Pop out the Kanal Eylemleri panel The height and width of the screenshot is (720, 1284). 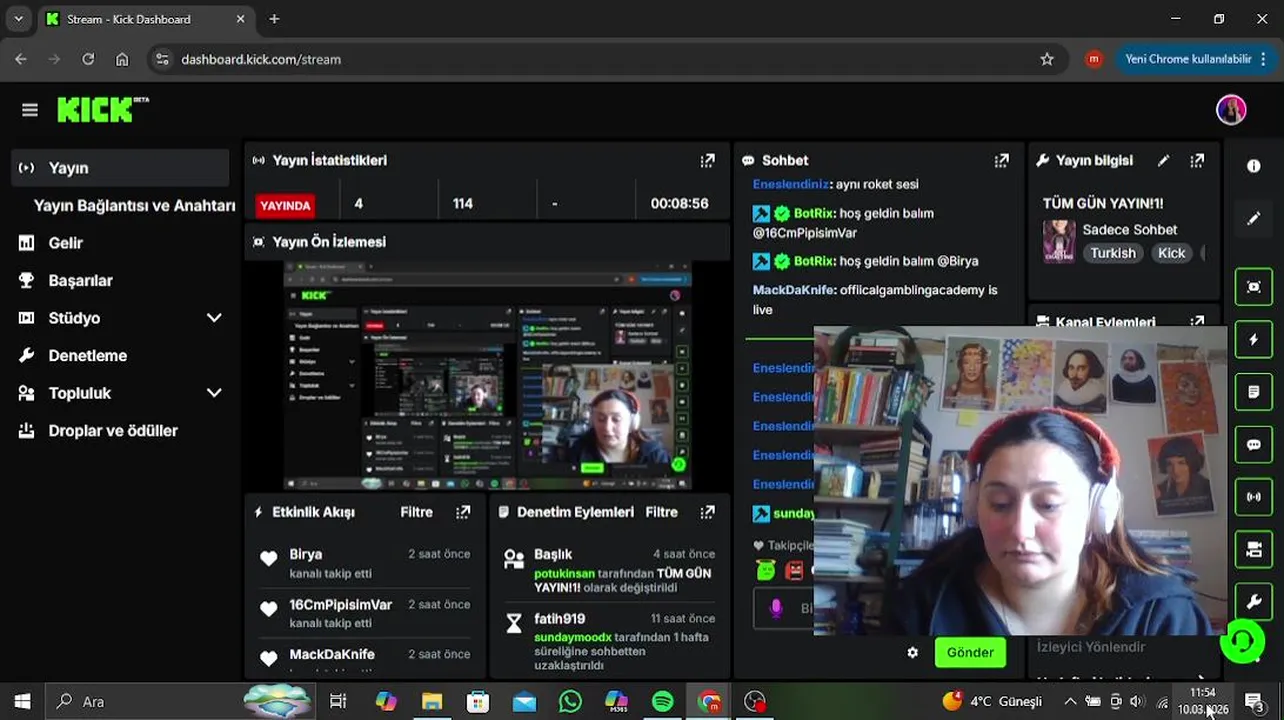[x=1197, y=322]
